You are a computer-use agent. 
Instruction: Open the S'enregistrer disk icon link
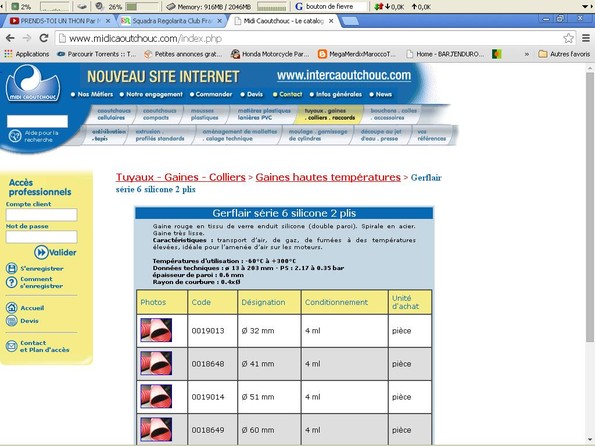coord(12,268)
